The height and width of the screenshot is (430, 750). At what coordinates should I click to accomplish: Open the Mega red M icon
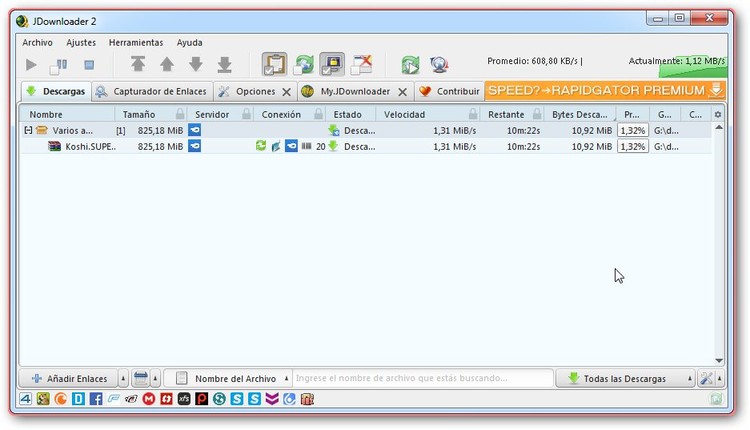[x=149, y=398]
